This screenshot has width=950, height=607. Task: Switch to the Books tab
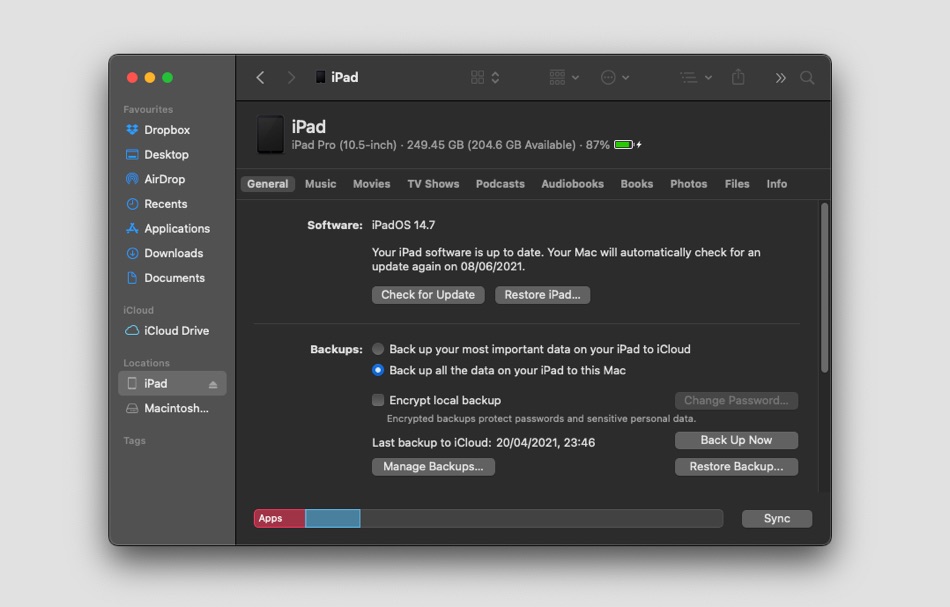[637, 184]
